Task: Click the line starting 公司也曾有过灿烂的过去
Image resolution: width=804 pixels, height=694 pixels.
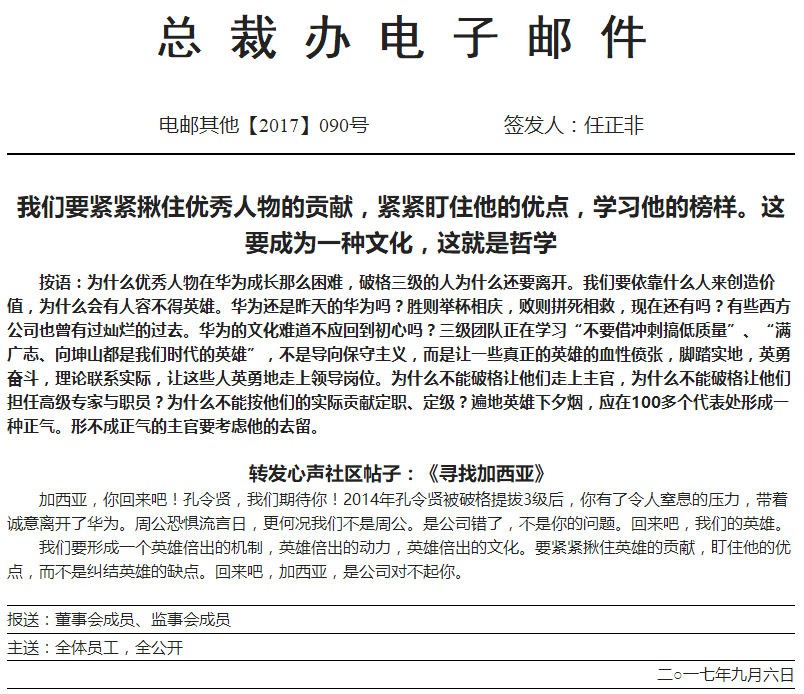Action: [399, 330]
